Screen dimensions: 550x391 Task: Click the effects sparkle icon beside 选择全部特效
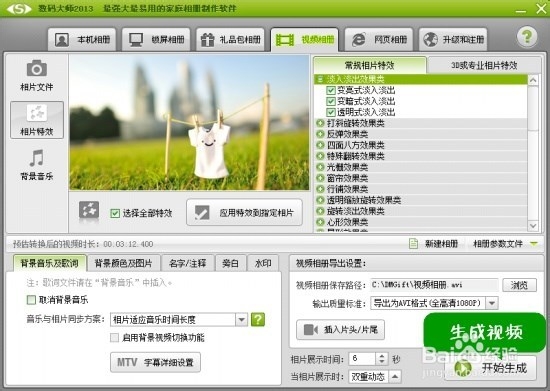pos(89,210)
